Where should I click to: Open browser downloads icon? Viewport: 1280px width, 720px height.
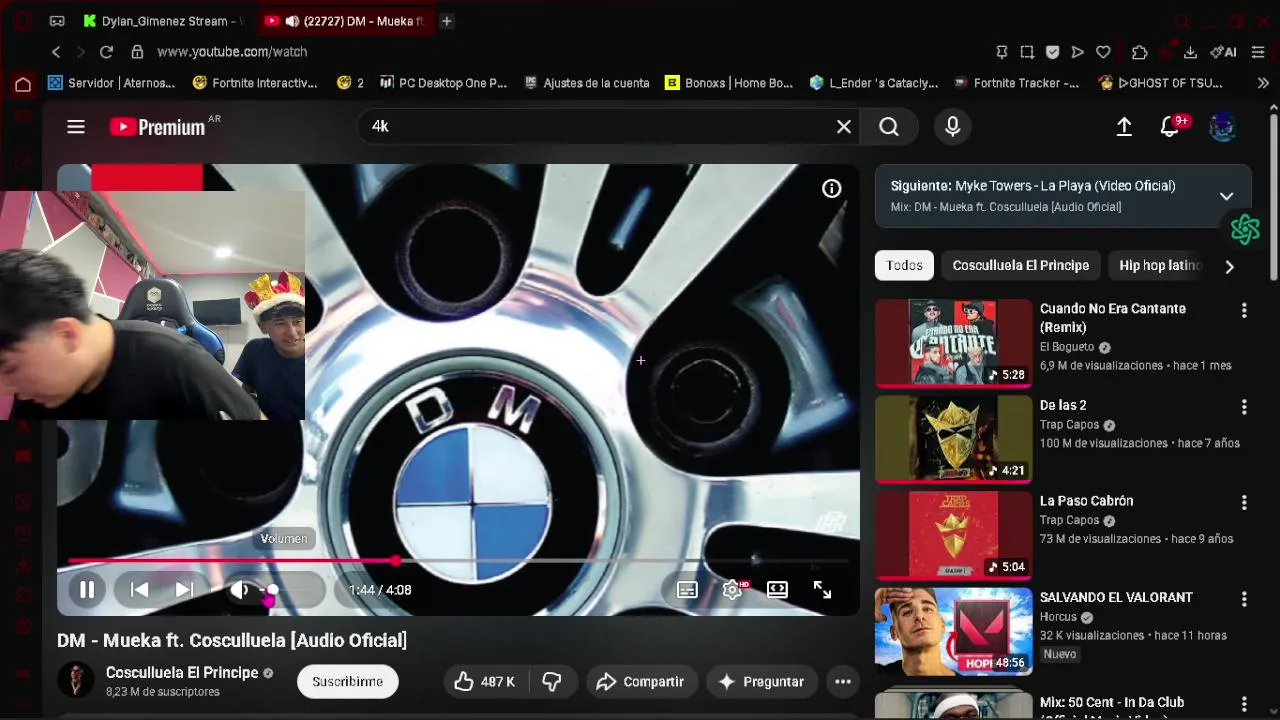[x=1190, y=52]
